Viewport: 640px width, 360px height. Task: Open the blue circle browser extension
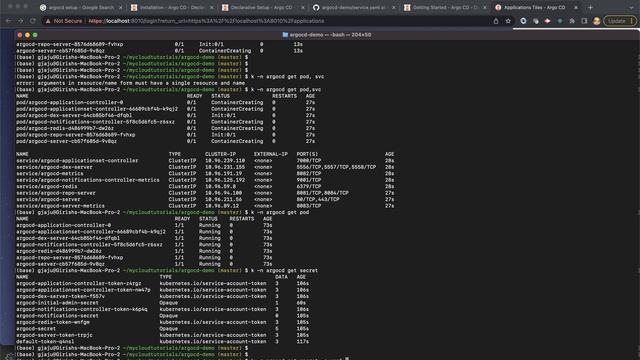[523, 21]
